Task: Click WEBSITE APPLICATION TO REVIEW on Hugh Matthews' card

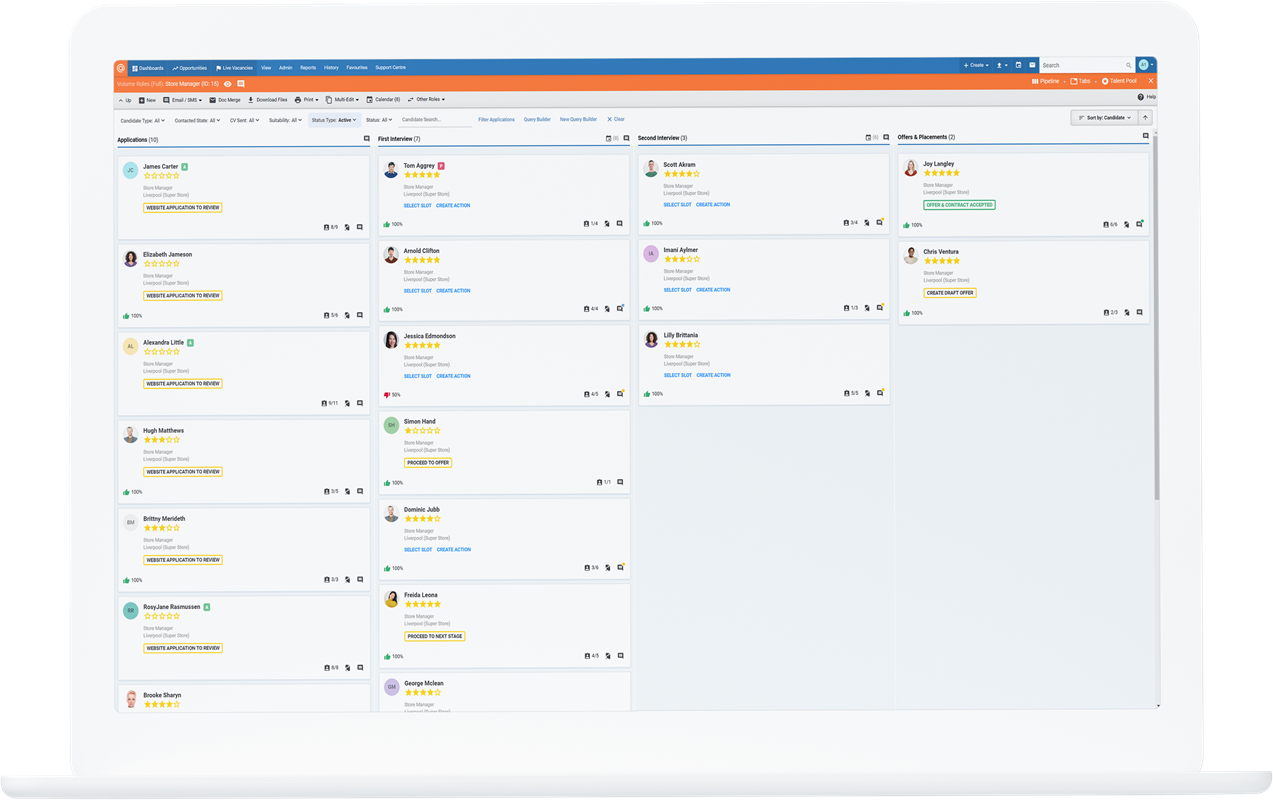Action: pyautogui.click(x=183, y=471)
